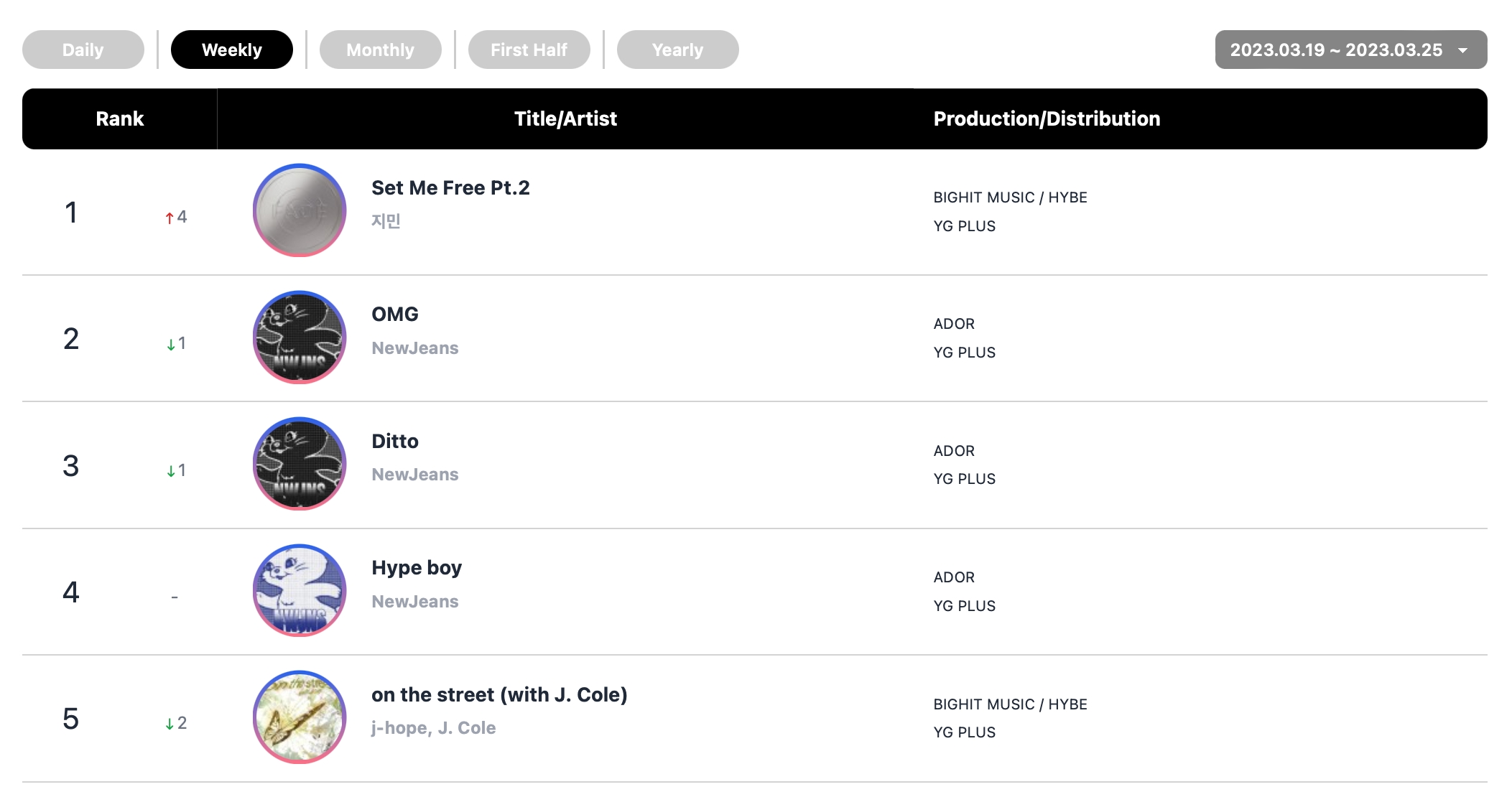The height and width of the screenshot is (792, 1512).
Task: Switch to the Daily chart tab
Action: pos(83,50)
